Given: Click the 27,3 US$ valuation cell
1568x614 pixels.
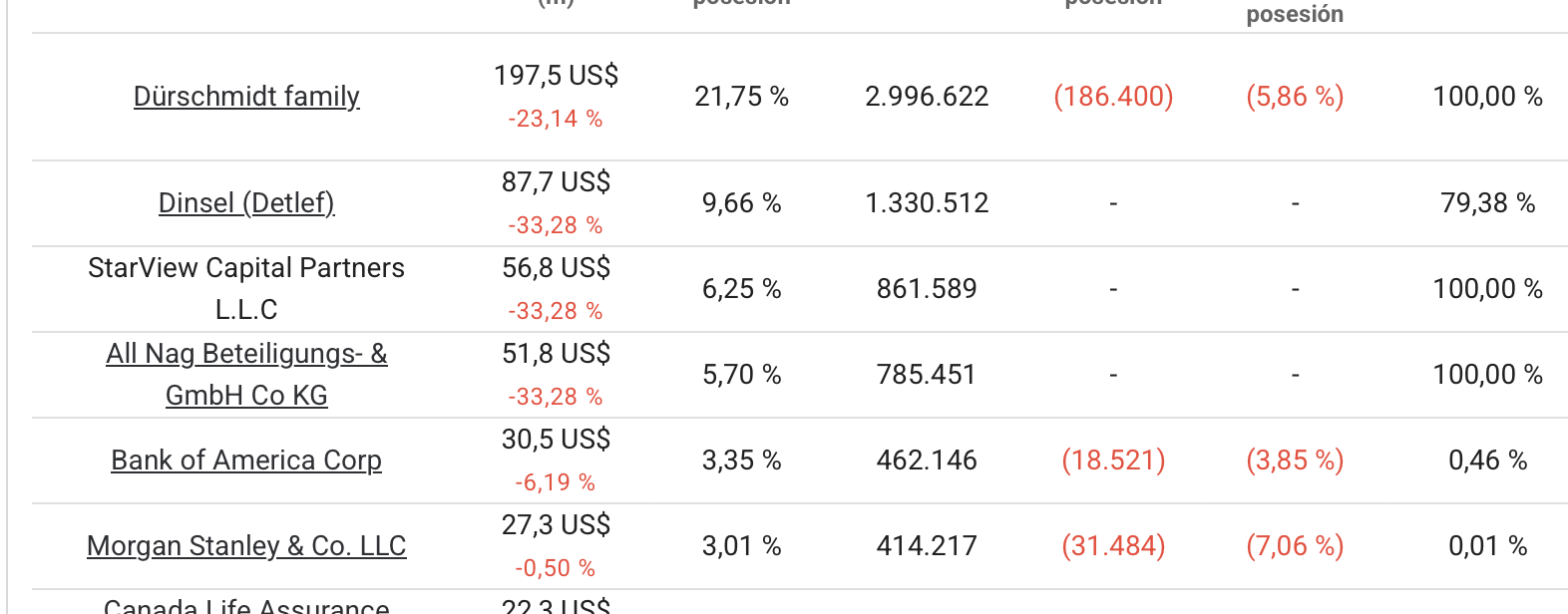Looking at the screenshot, I should (556, 525).
